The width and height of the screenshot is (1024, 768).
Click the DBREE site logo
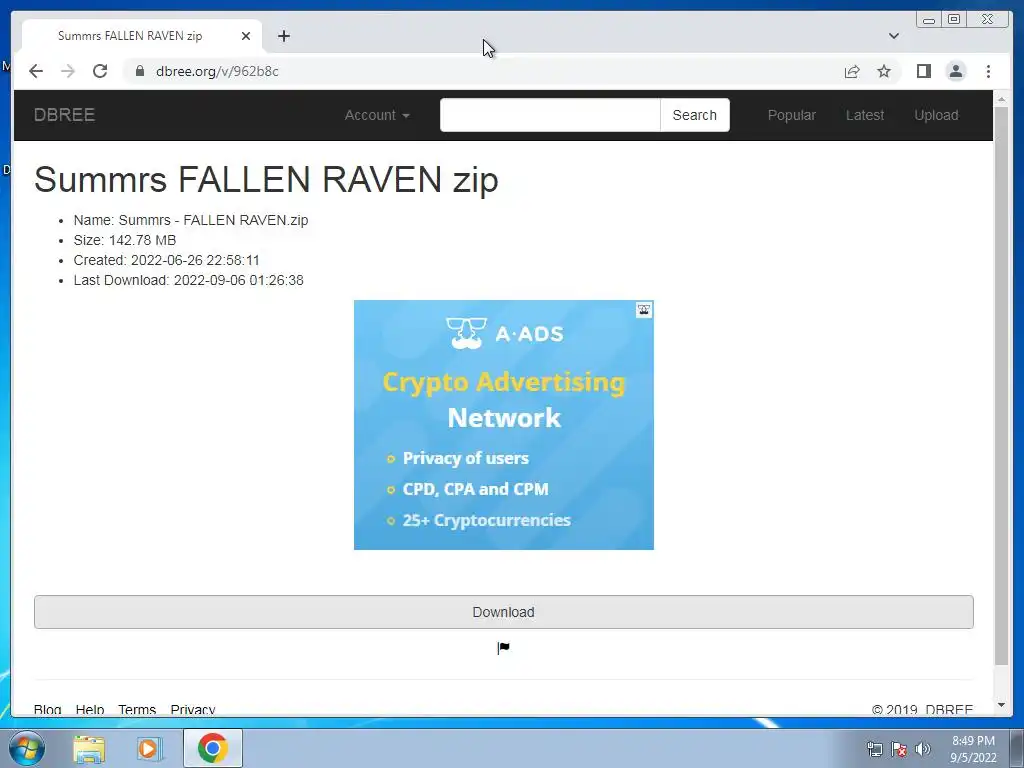pyautogui.click(x=65, y=115)
